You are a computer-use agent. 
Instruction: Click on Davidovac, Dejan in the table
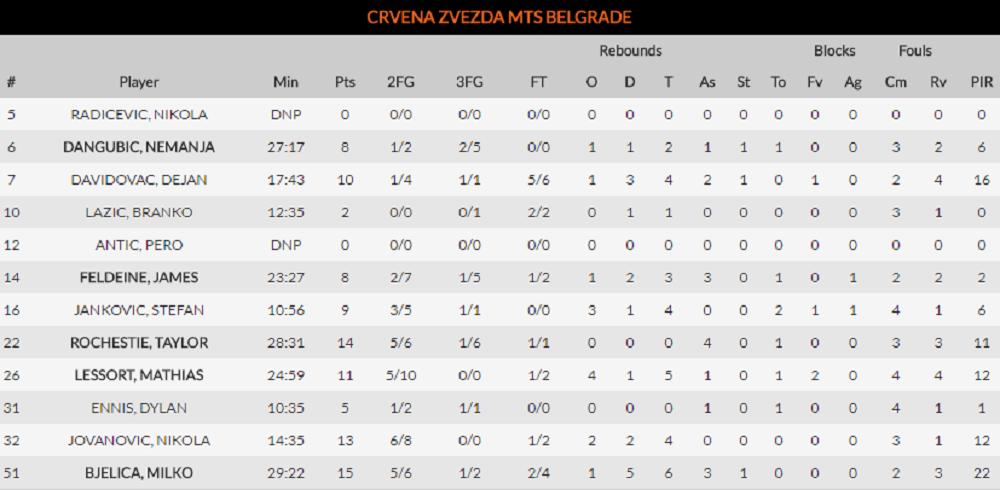pos(139,180)
